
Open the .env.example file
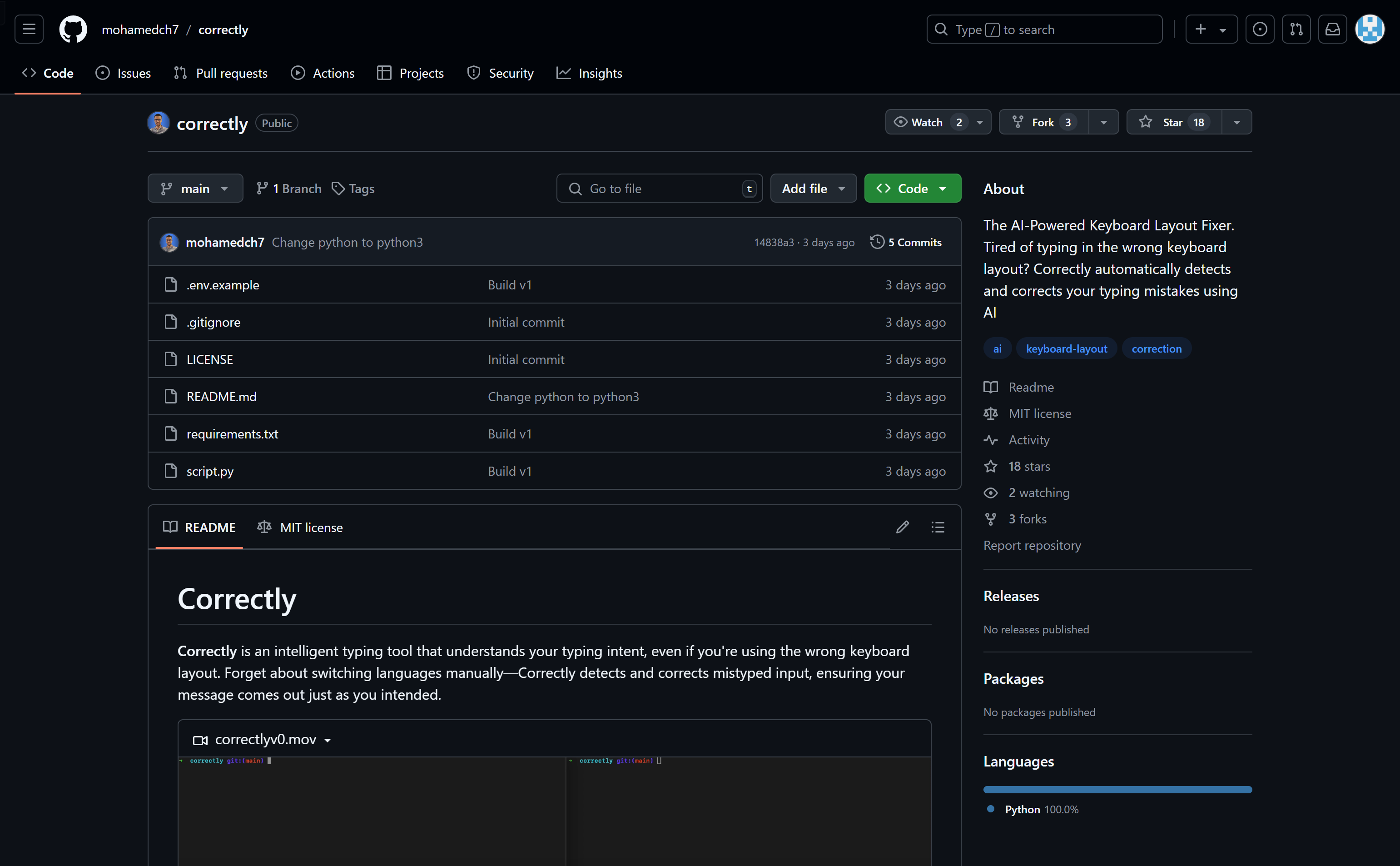tap(223, 285)
